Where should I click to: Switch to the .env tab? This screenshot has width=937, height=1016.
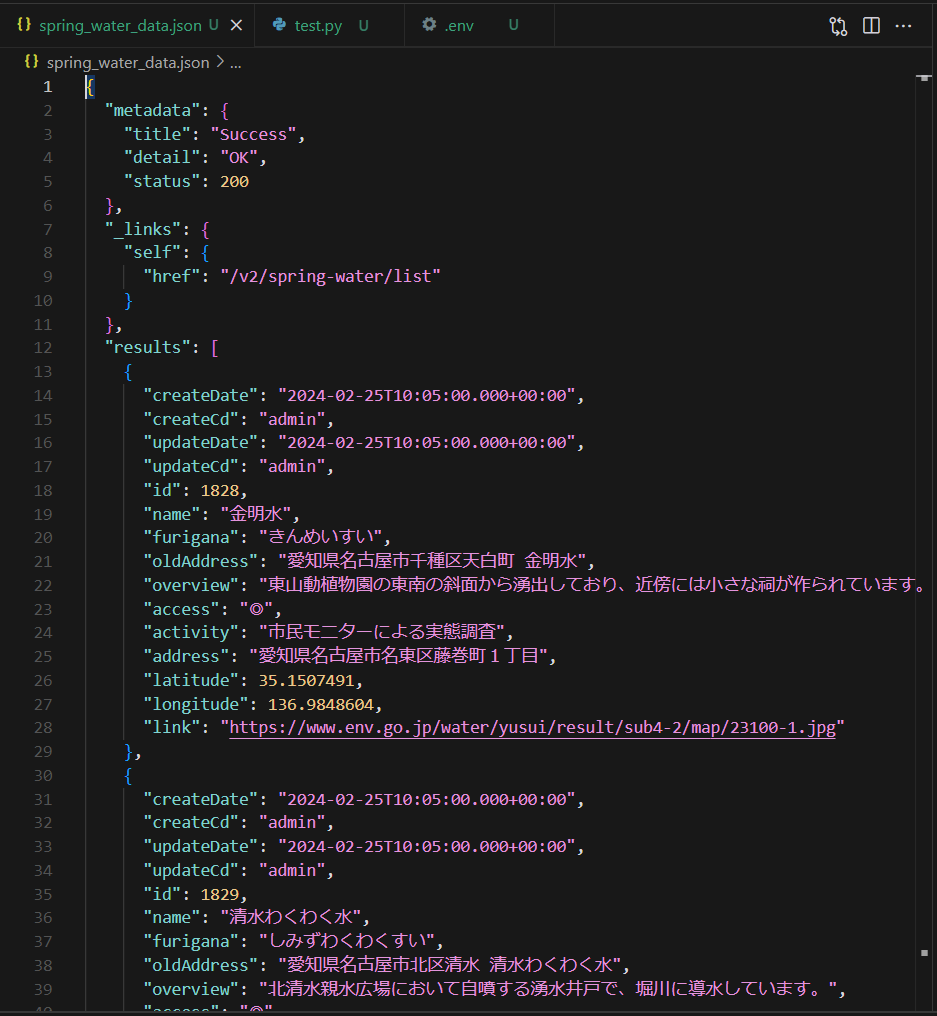point(459,25)
